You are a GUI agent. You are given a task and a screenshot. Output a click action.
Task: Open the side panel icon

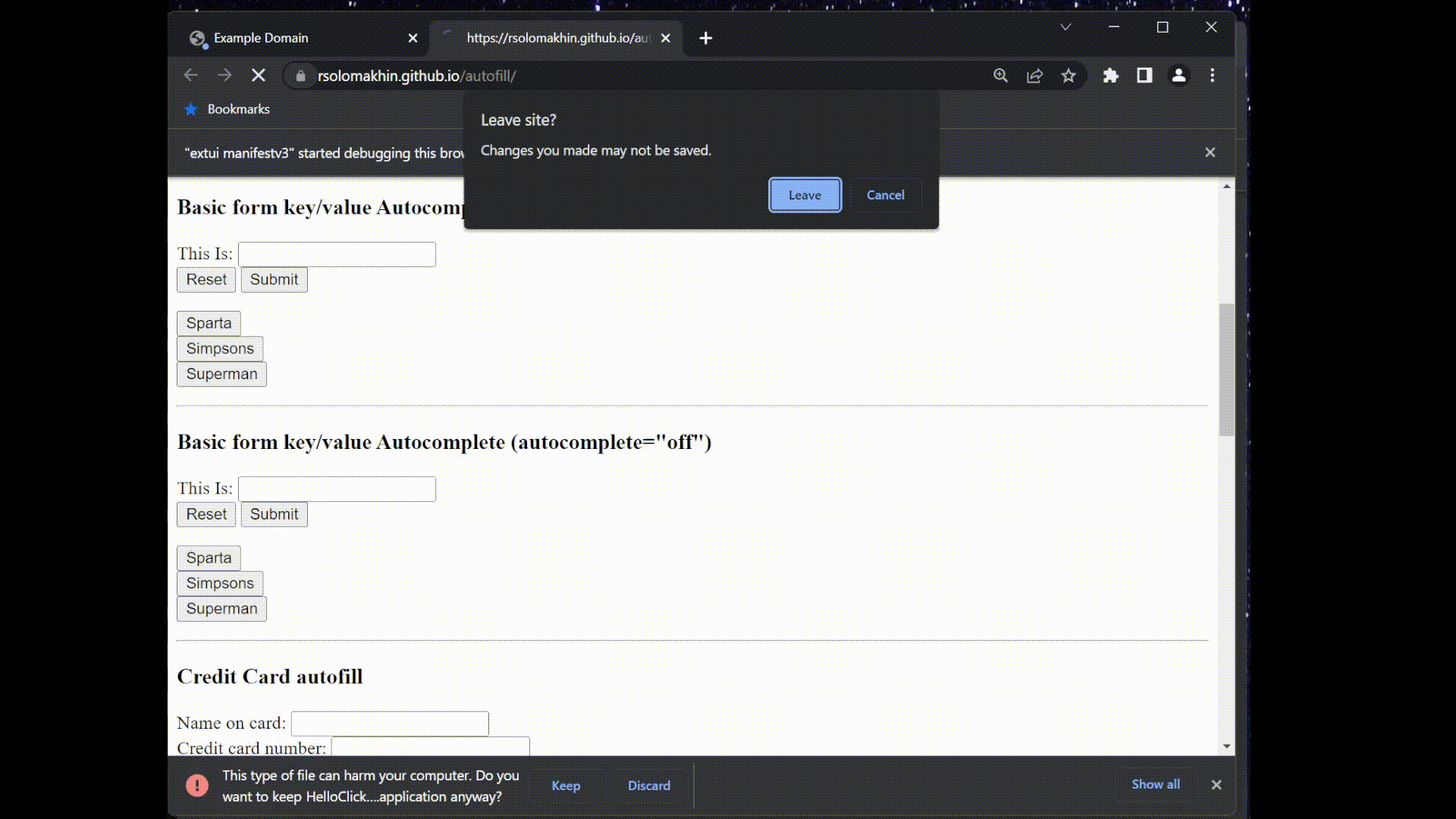(1144, 76)
